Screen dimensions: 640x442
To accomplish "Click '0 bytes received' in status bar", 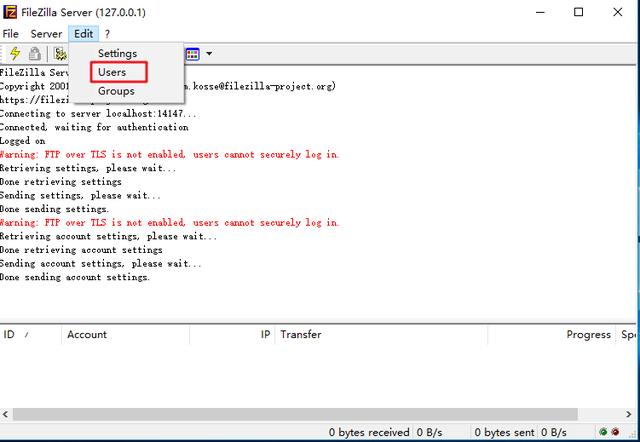I will pyautogui.click(x=369, y=432).
